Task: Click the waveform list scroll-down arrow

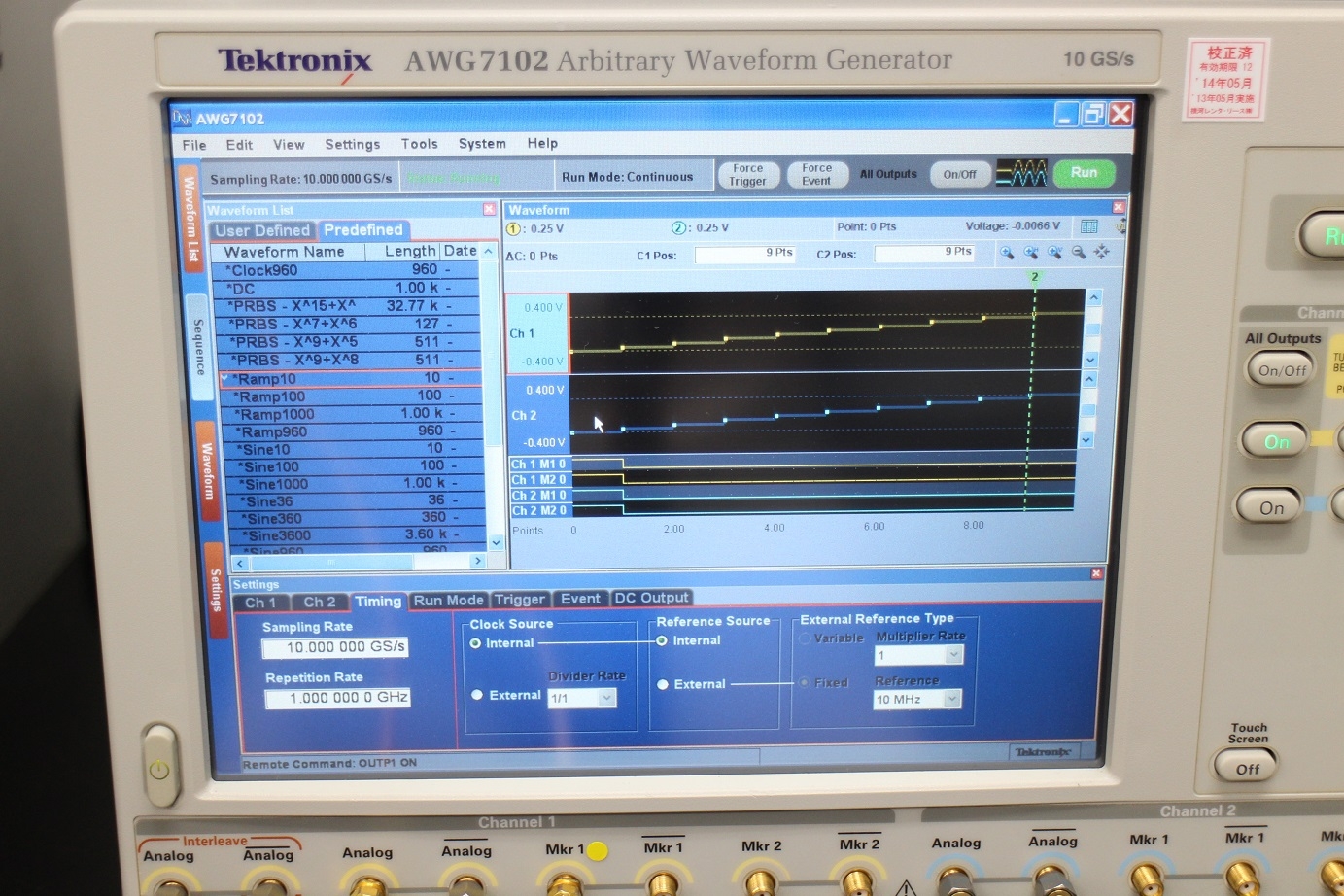Action: pyautogui.click(x=497, y=542)
